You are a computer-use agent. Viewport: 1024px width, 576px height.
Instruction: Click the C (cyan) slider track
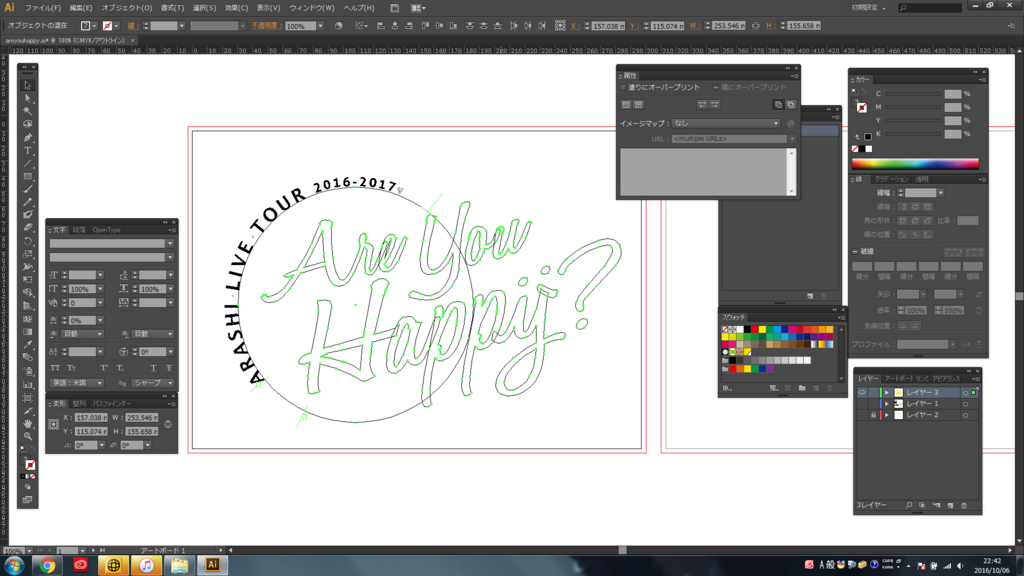(913, 94)
